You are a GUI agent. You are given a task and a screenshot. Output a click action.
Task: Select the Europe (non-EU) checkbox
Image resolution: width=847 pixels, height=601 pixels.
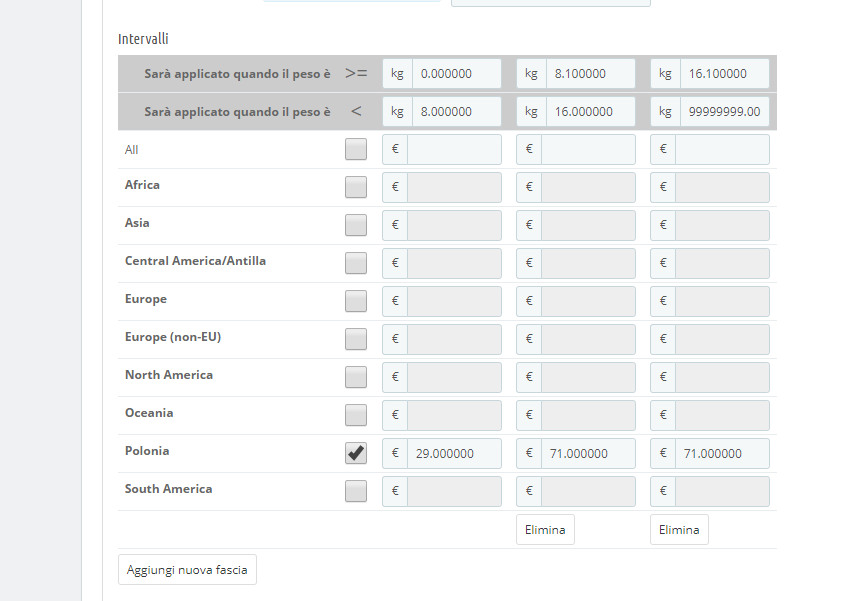[x=356, y=339]
